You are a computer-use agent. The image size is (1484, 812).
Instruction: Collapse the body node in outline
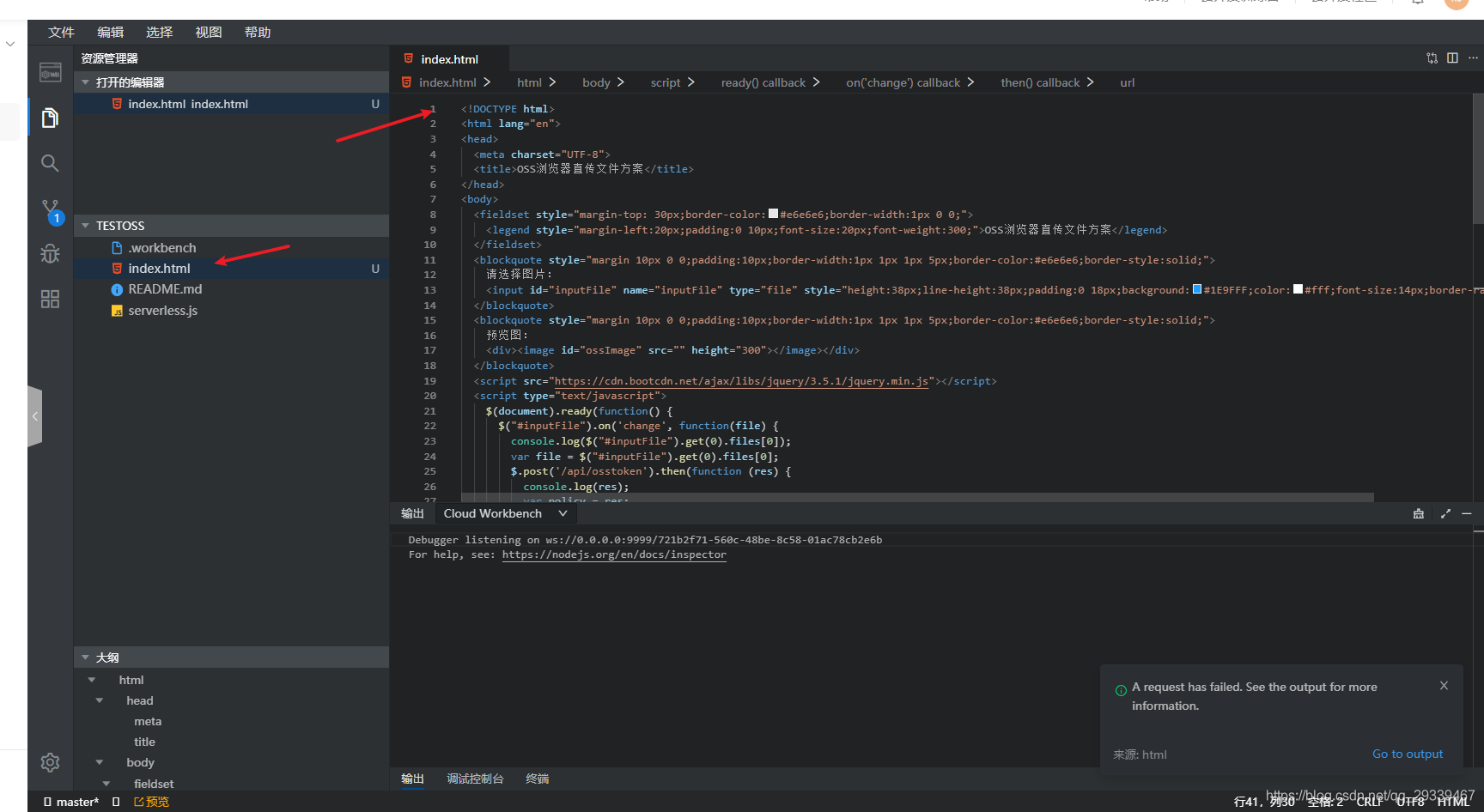[x=100, y=762]
